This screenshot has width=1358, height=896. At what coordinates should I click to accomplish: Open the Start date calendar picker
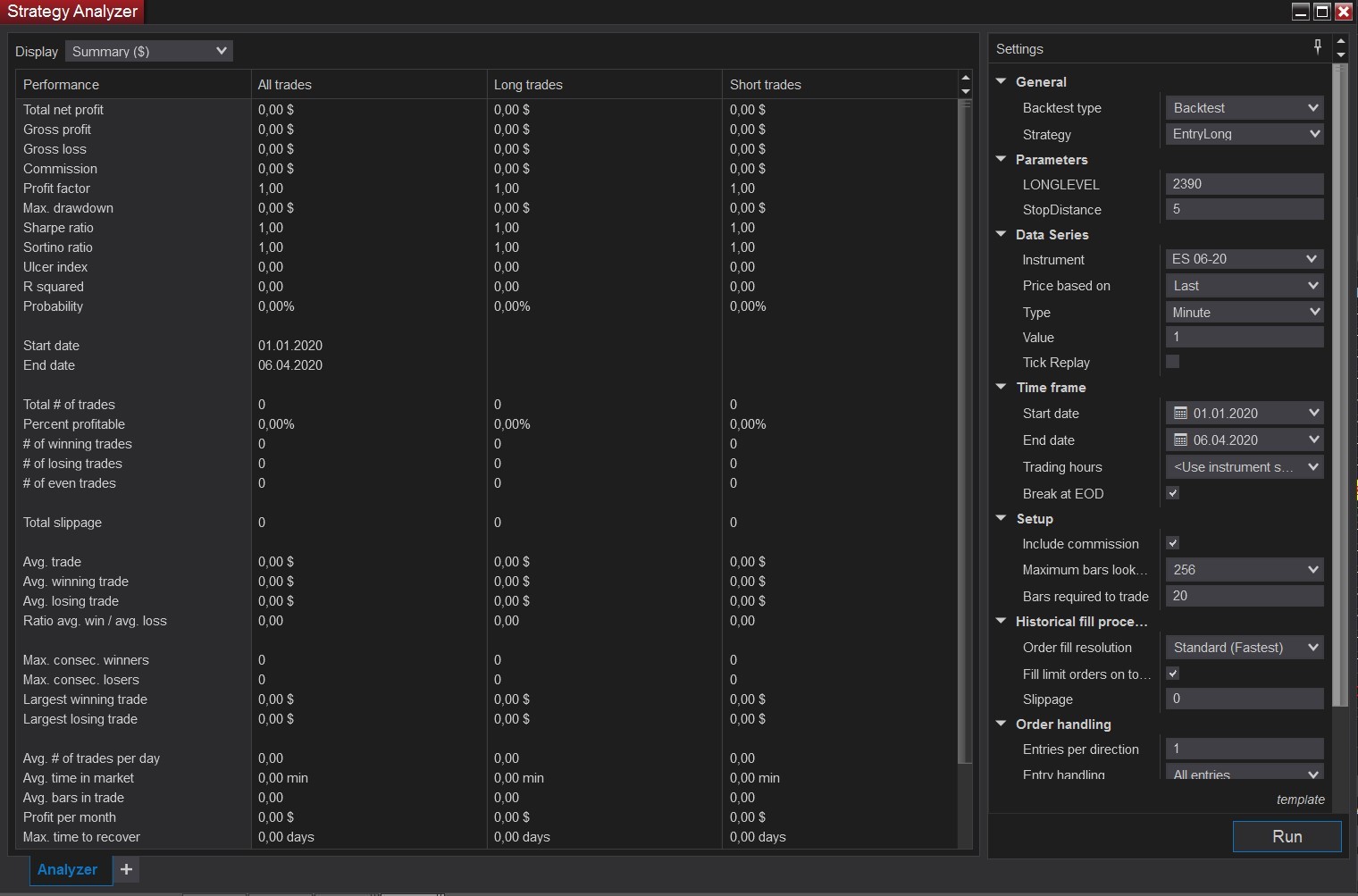coord(1179,413)
